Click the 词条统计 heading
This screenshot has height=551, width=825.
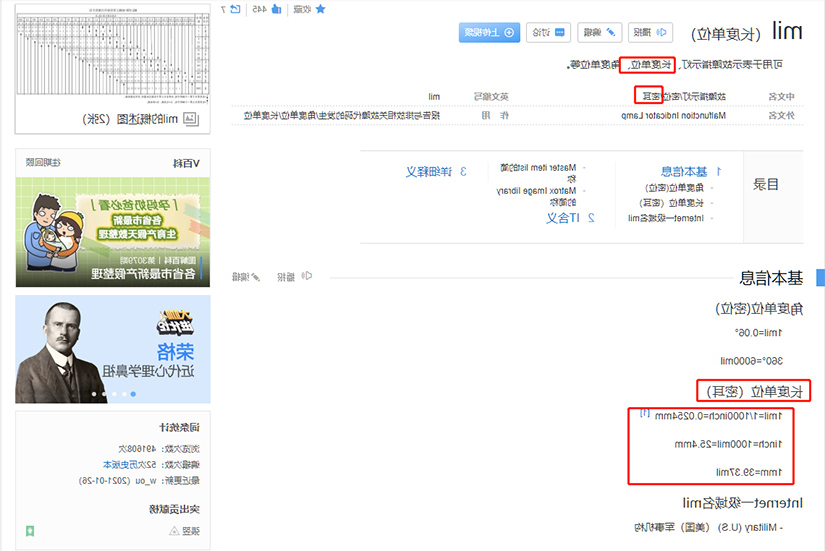point(179,427)
